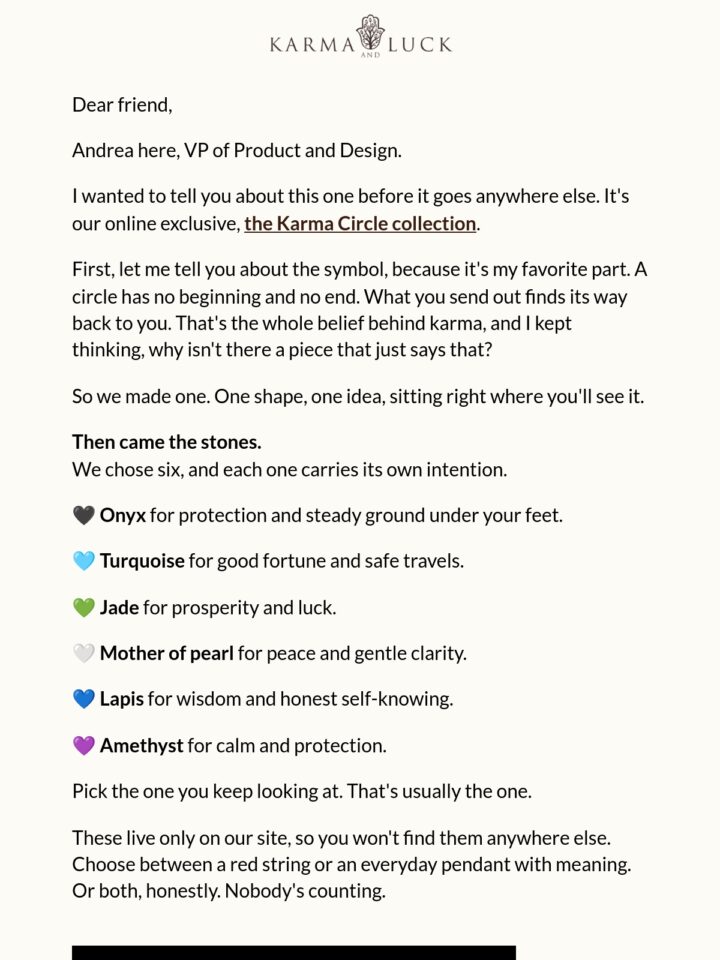Click the blue heart beside Lapis
720x960 pixels.
tap(84, 699)
